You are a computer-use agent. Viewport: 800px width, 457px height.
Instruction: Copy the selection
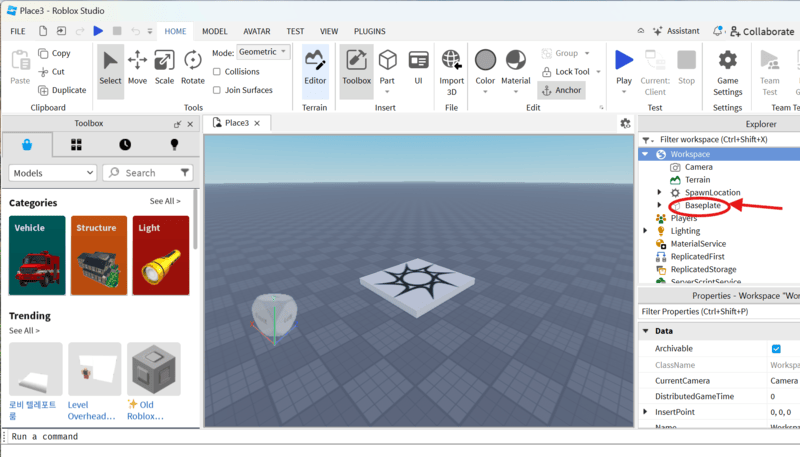click(x=54, y=53)
